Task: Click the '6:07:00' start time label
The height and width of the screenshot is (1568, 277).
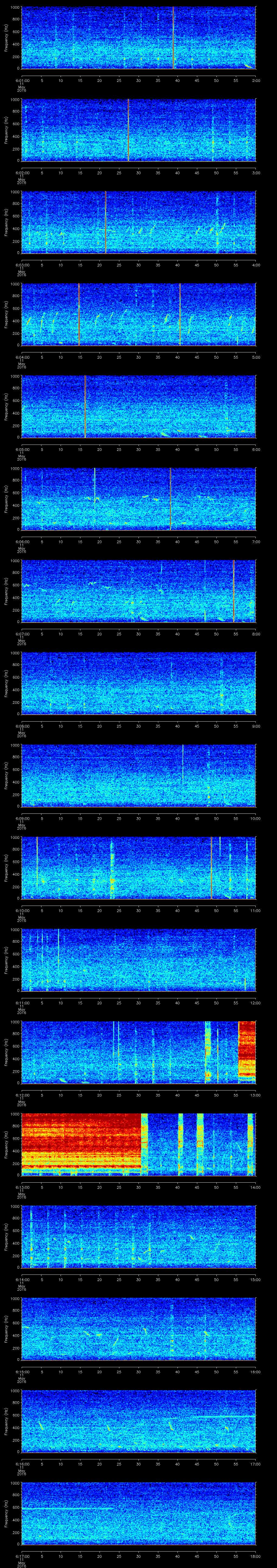Action: click(x=22, y=634)
